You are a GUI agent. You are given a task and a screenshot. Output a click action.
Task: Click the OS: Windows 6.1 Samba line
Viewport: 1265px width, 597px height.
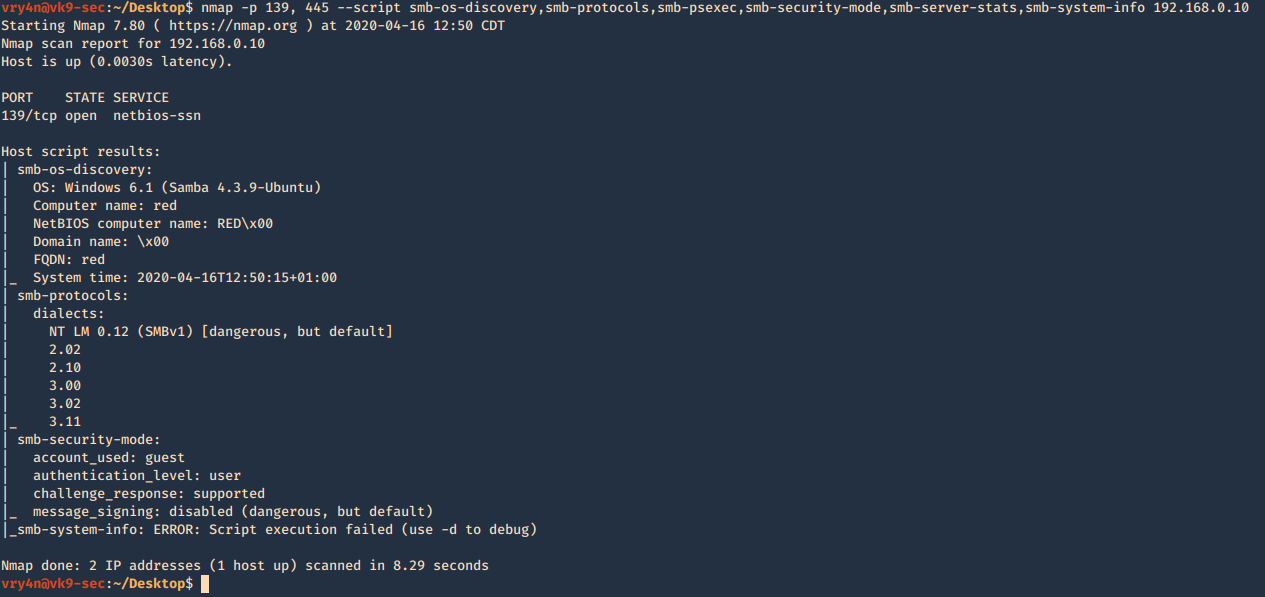(177, 188)
